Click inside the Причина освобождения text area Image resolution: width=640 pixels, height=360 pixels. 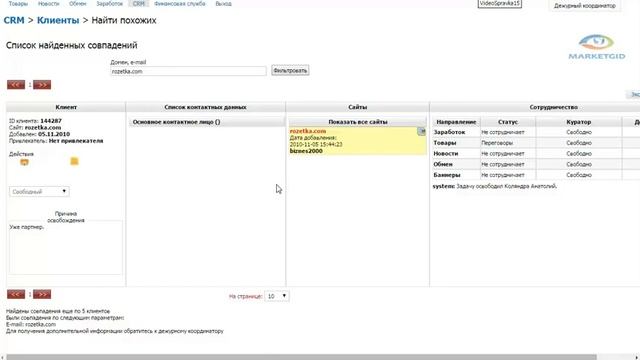66,248
